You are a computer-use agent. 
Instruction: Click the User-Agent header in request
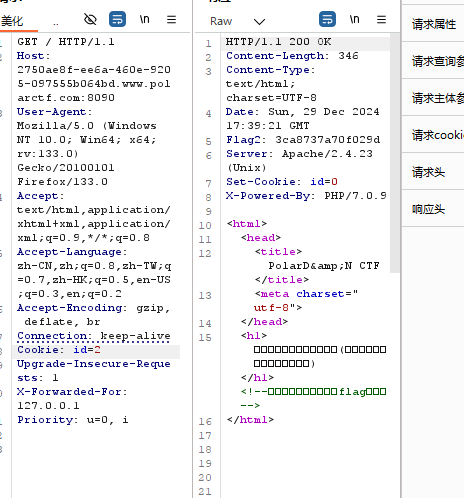pos(54,112)
